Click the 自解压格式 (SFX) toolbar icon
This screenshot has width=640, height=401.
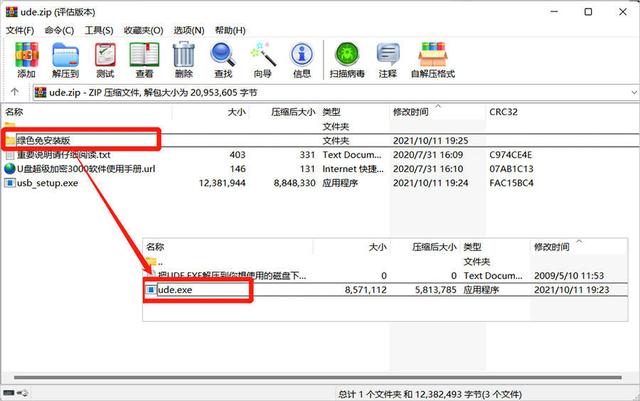coord(433,60)
